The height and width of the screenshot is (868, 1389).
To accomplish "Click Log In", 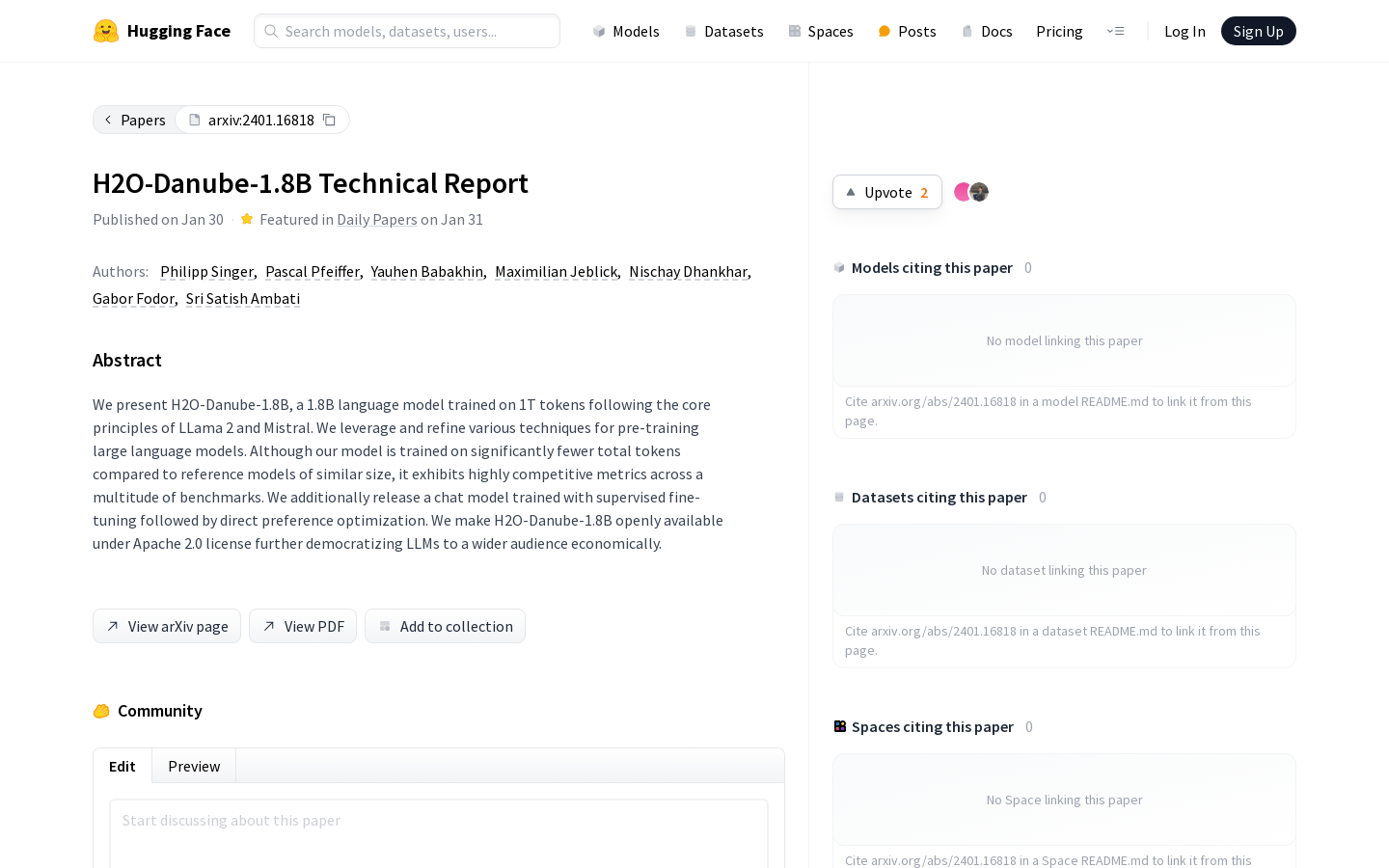I will pos(1185,31).
